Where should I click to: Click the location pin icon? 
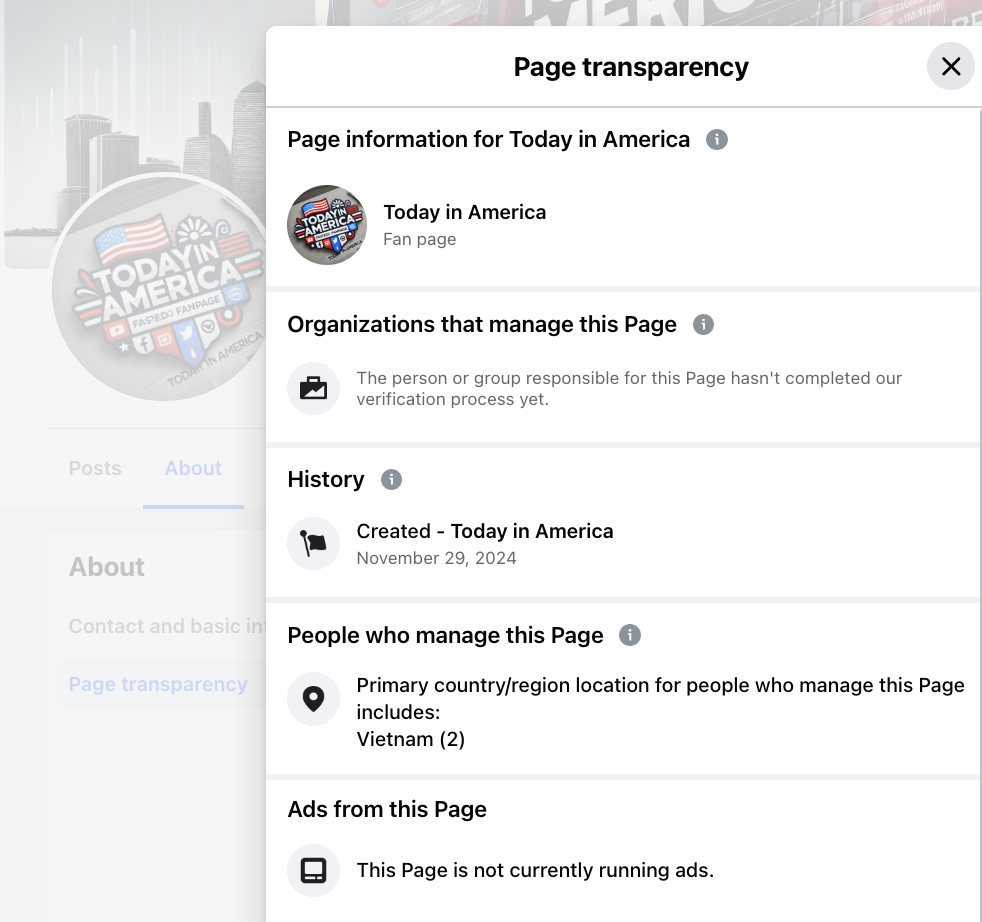point(313,699)
